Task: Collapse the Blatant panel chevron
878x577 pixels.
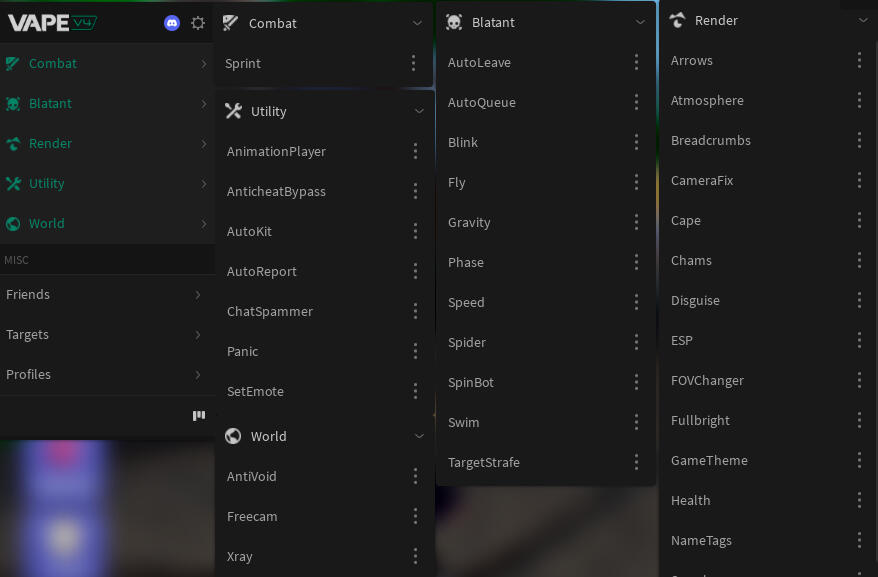Action: pos(640,22)
